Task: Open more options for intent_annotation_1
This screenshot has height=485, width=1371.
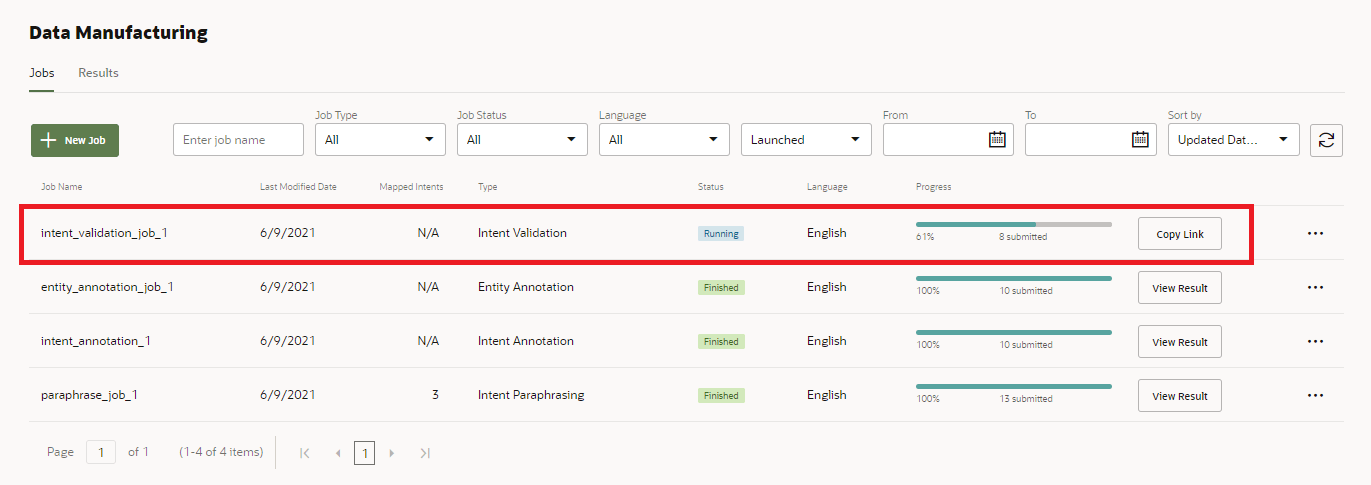Action: point(1315,342)
